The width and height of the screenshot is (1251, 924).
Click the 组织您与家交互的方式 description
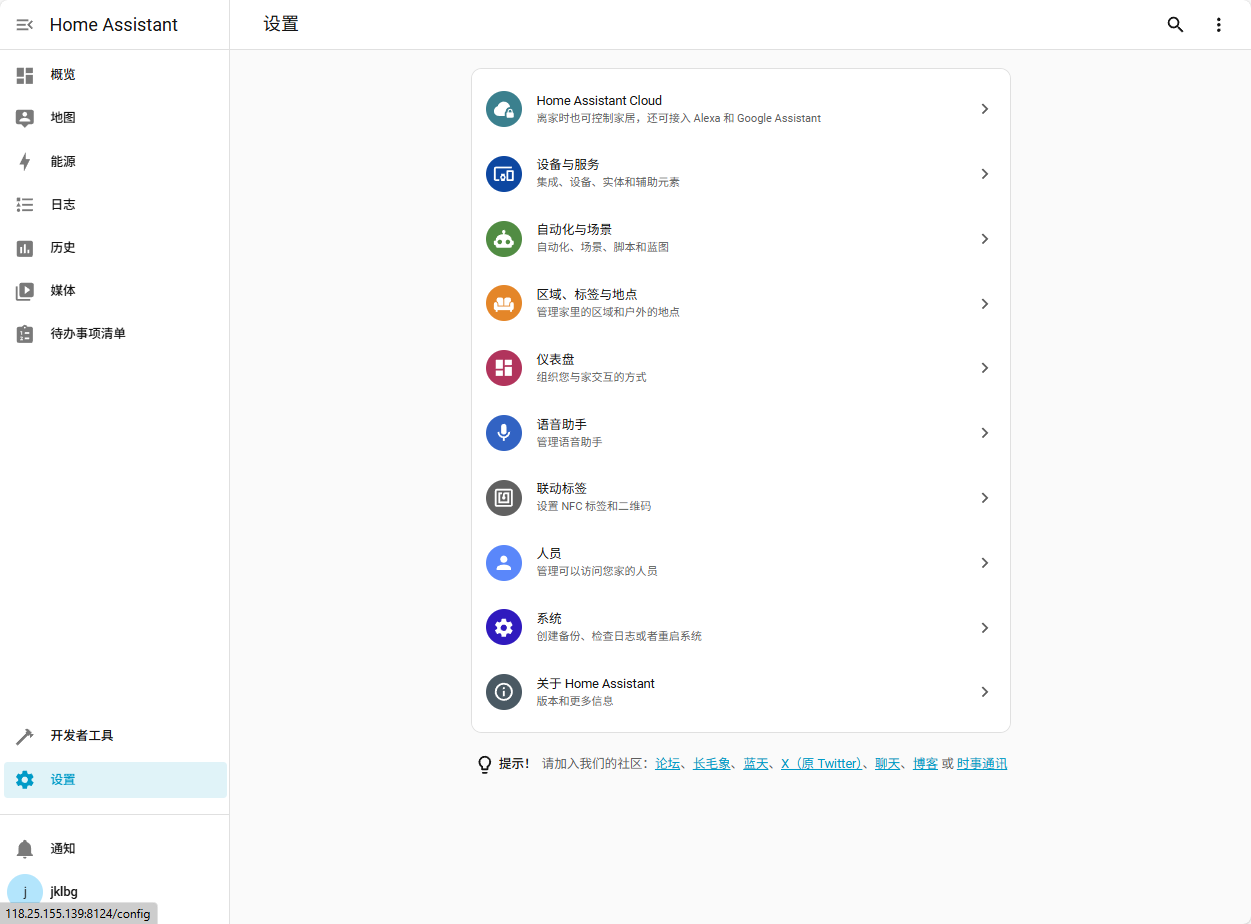coord(592,377)
